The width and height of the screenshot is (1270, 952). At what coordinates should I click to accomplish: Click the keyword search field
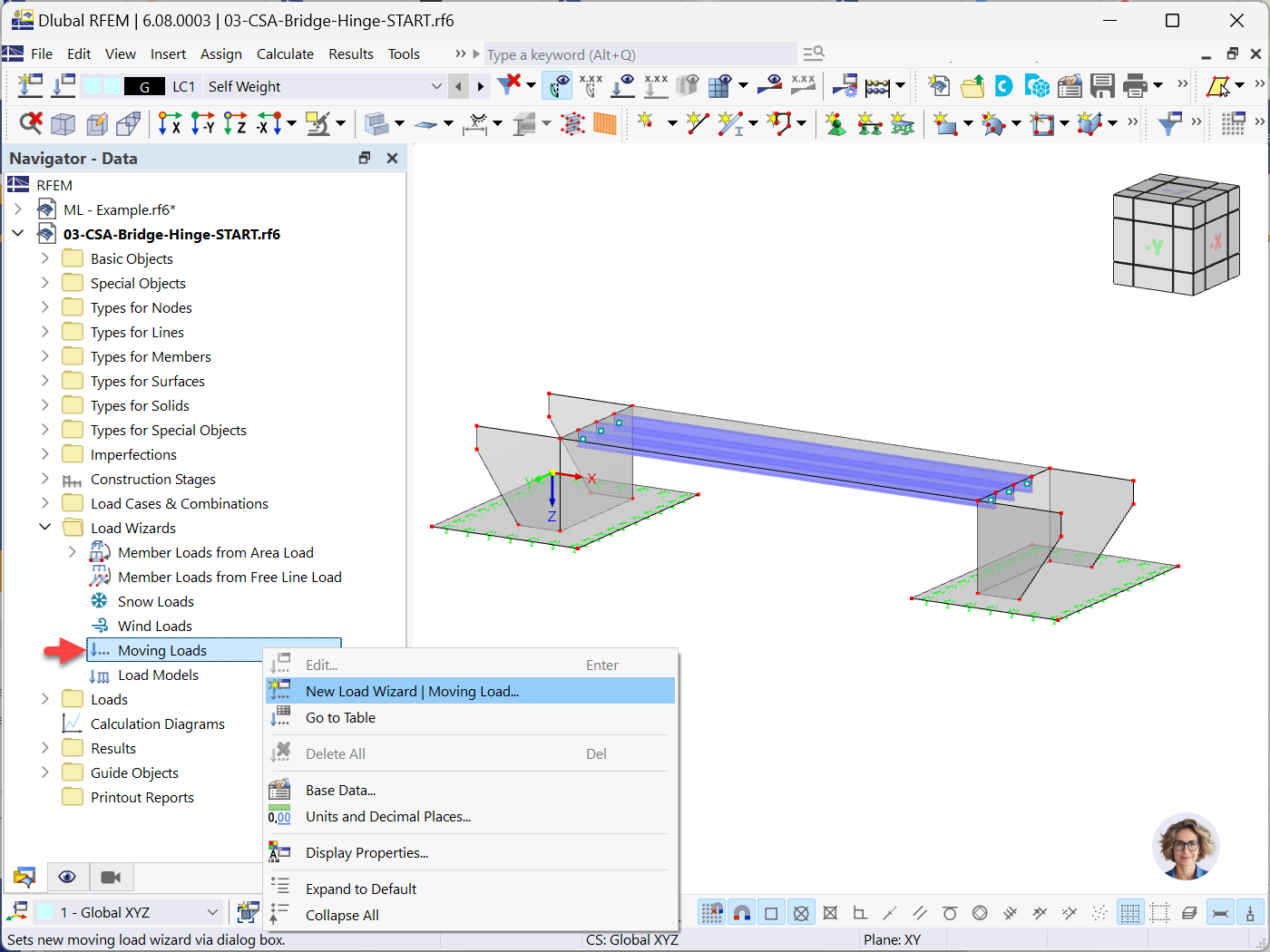(641, 54)
